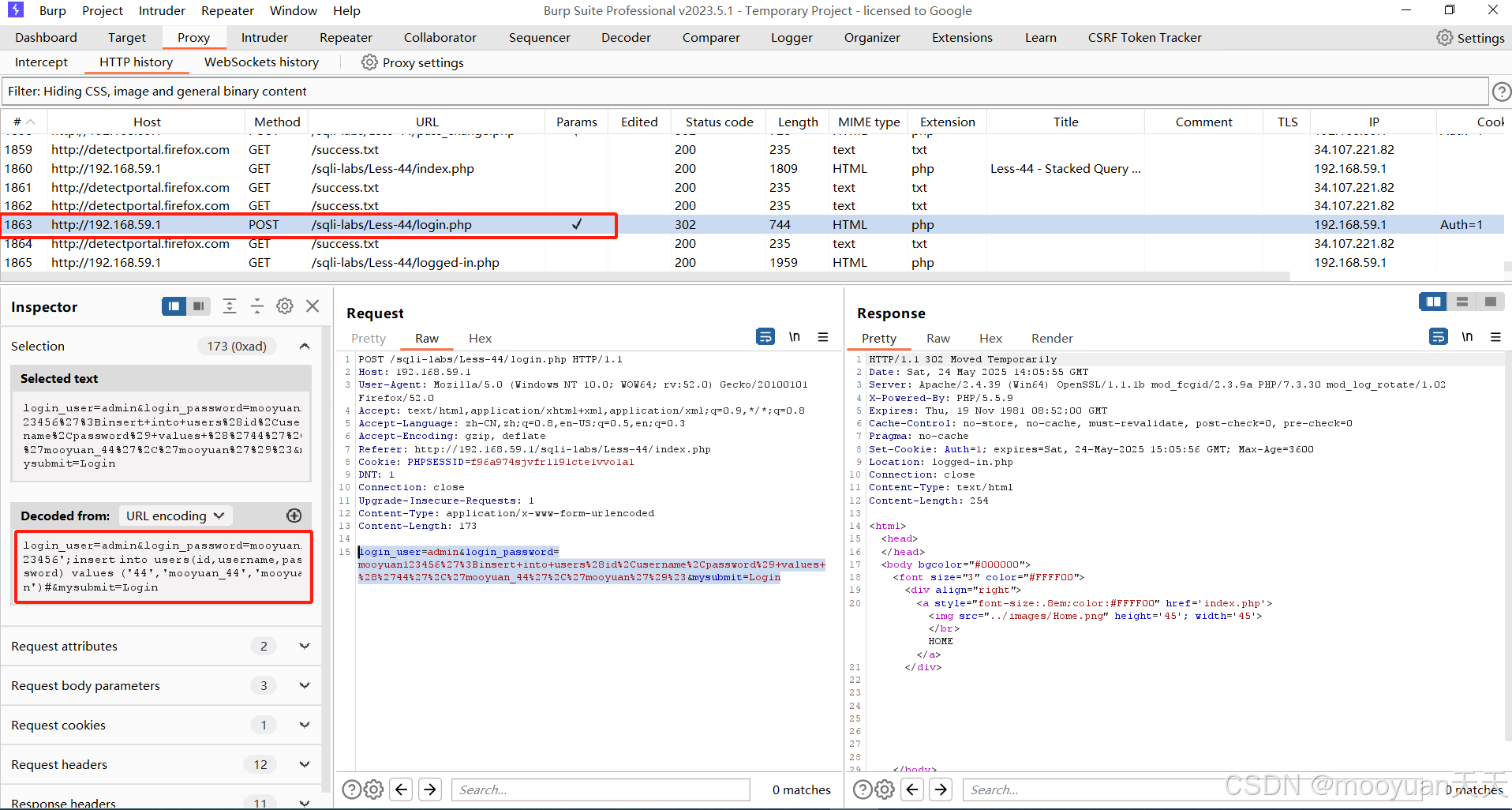Switch to Intercept sub-tab
1512x810 pixels.
(41, 62)
